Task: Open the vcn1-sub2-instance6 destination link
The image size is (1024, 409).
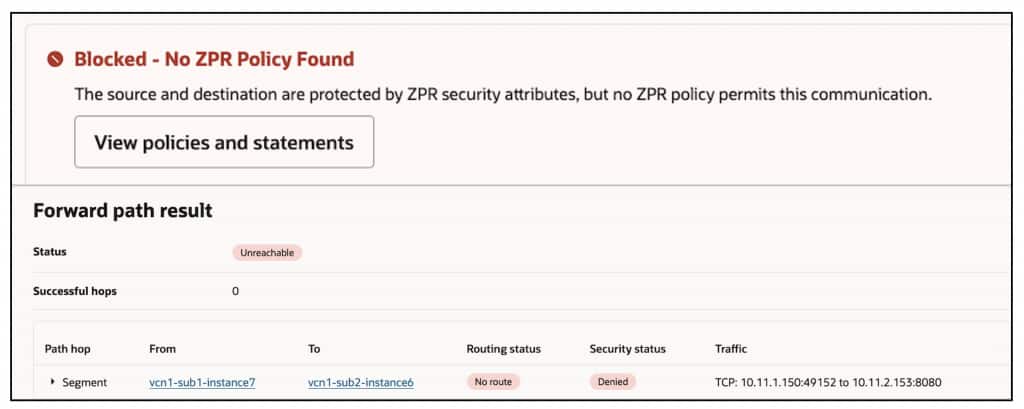Action: 361,382
